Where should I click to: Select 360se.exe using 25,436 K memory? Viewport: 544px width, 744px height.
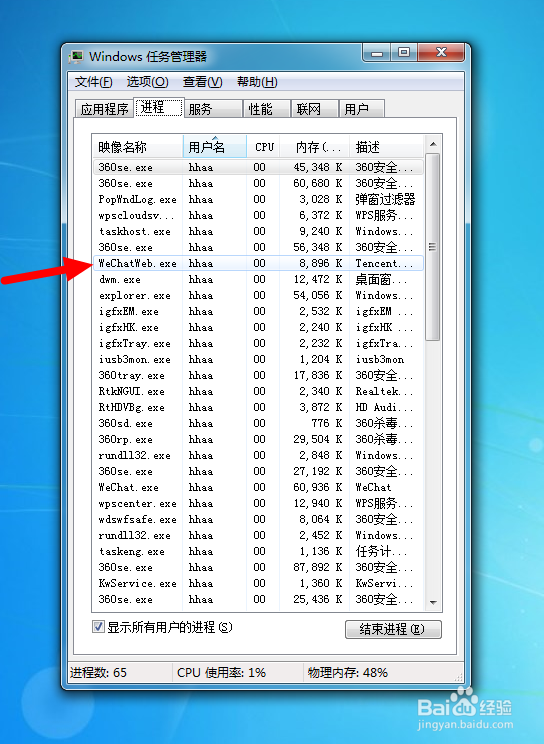(x=259, y=599)
